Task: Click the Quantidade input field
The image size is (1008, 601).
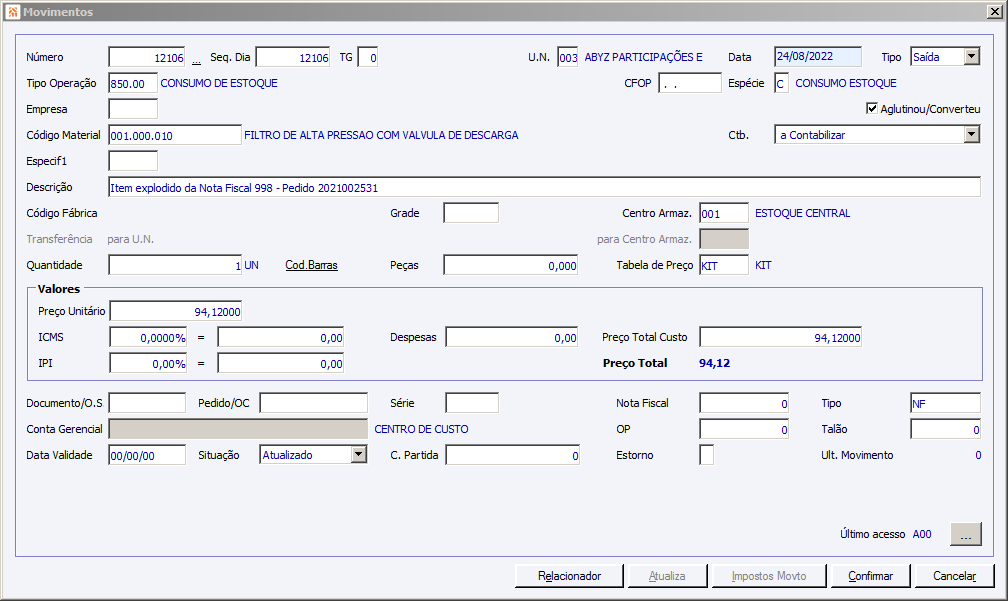Action: [175, 265]
